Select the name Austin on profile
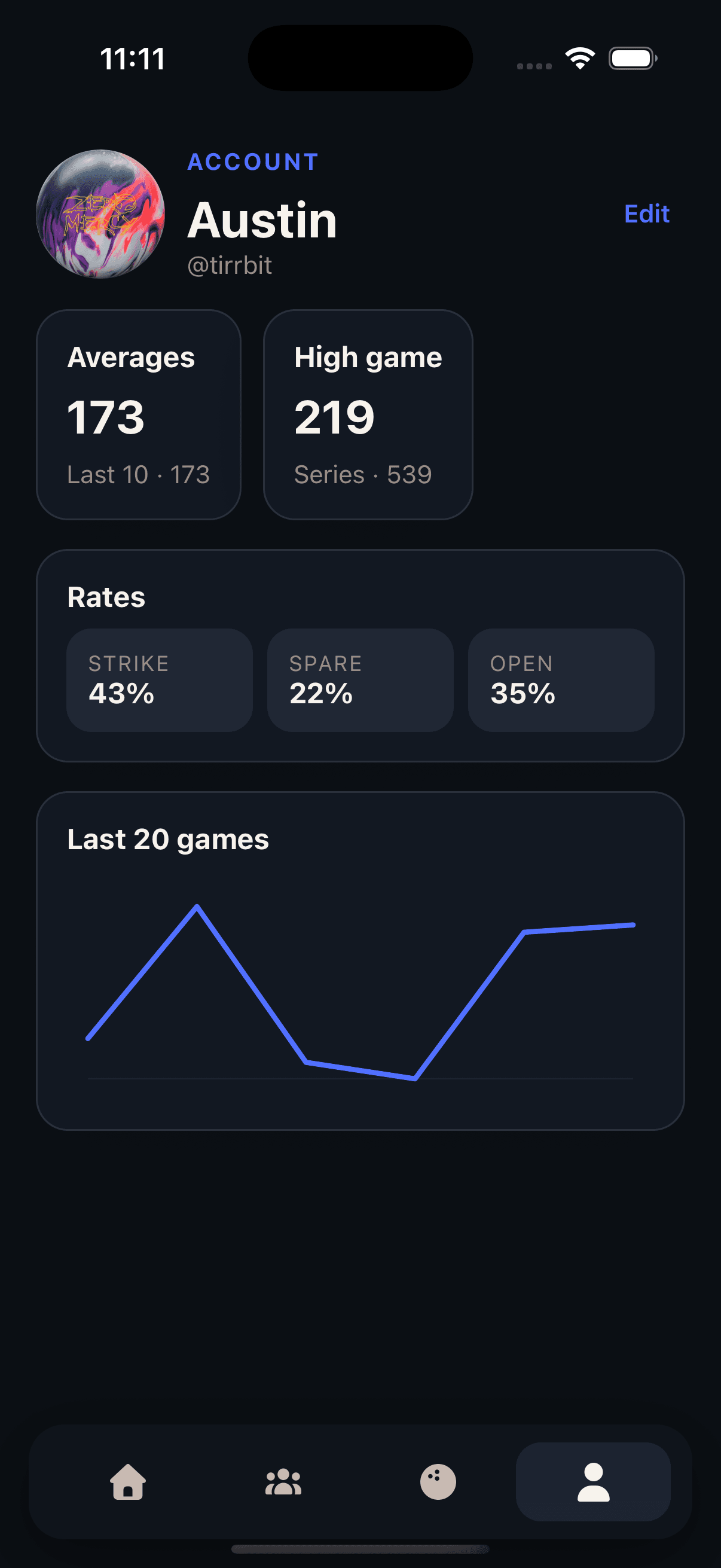The height and width of the screenshot is (1568, 721). [x=262, y=220]
